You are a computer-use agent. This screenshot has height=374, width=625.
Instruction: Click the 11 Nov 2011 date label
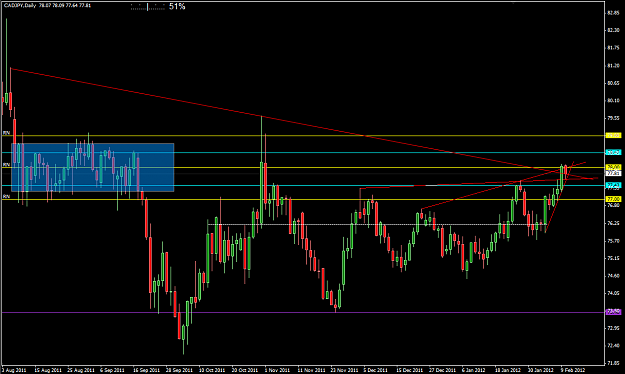311,370
